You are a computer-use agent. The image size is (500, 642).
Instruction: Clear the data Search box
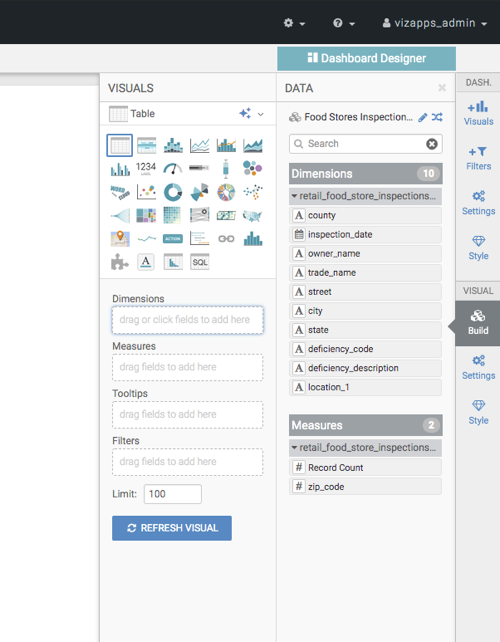(x=432, y=144)
